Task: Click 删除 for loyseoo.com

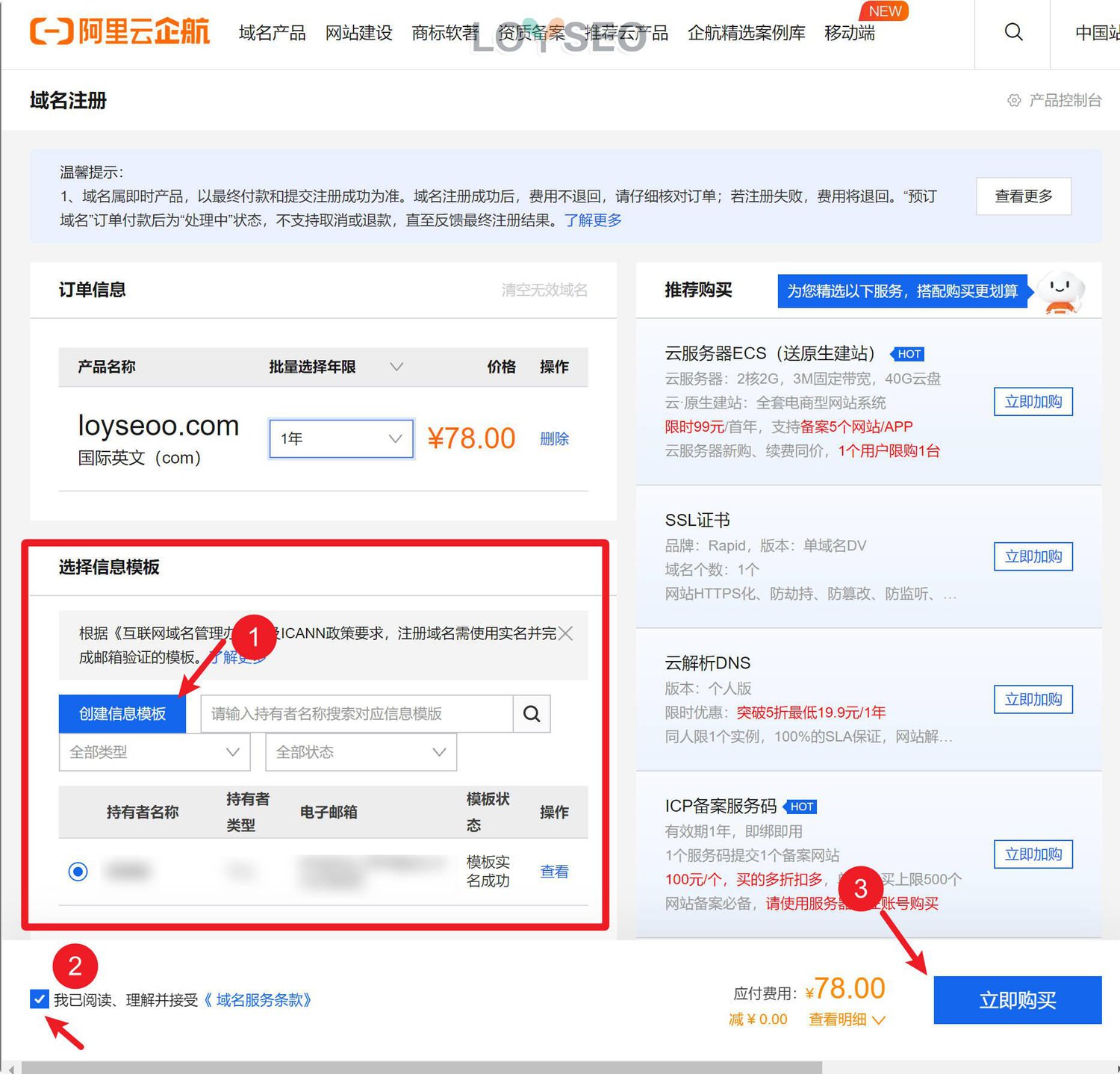Action: [554, 438]
